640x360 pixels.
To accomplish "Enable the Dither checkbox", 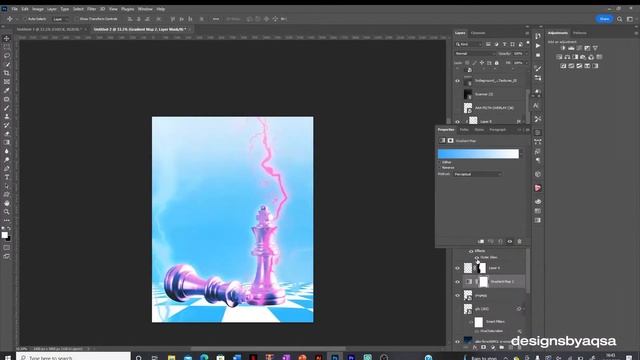I will 440,162.
